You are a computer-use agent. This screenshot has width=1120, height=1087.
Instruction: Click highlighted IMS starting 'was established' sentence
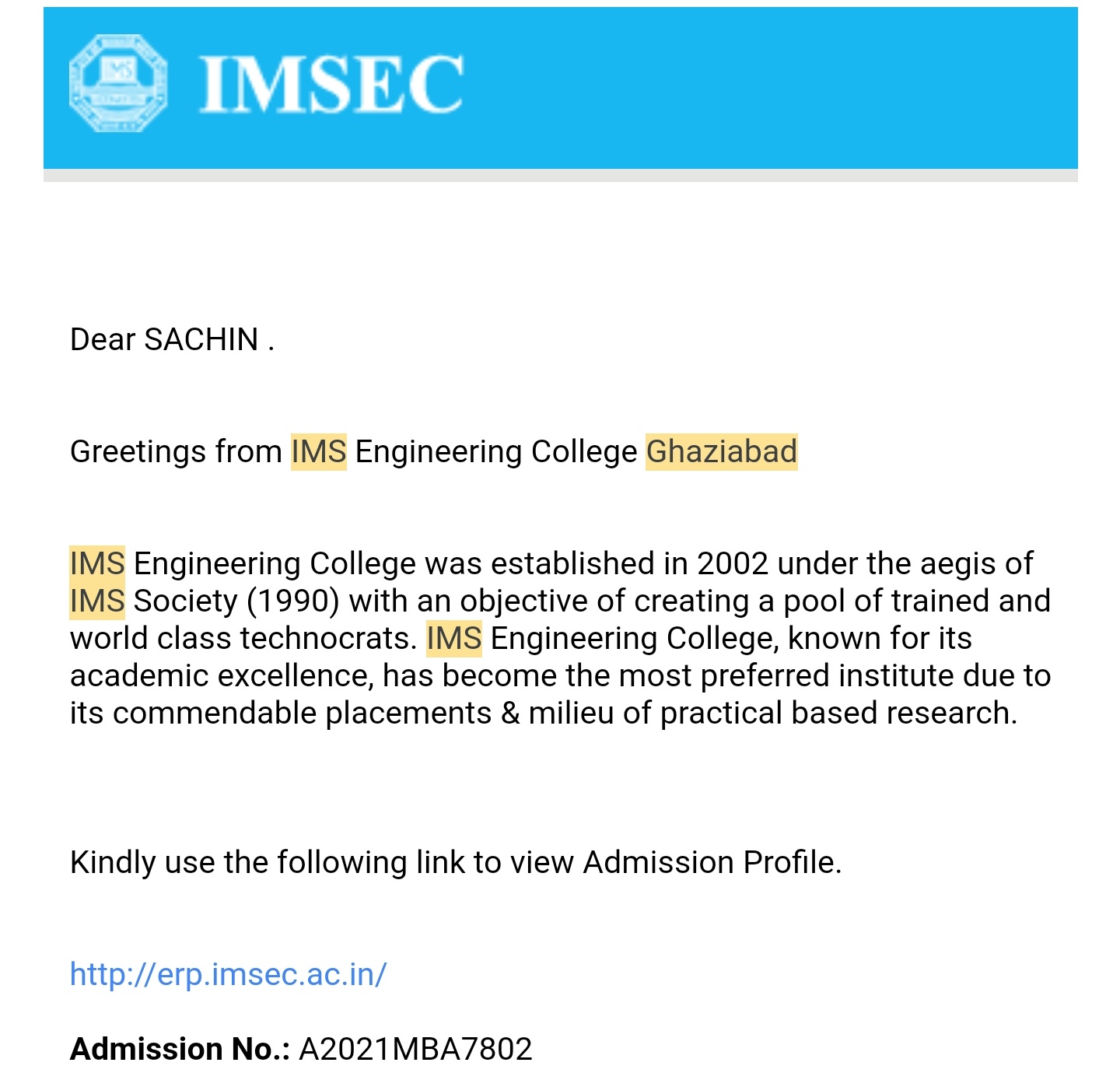(97, 563)
